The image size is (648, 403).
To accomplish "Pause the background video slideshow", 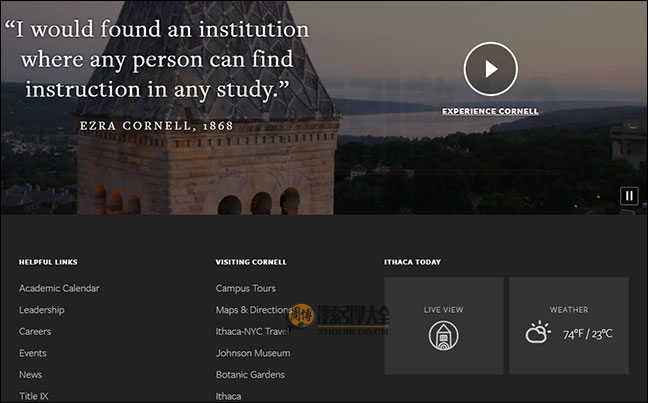I will 629,196.
